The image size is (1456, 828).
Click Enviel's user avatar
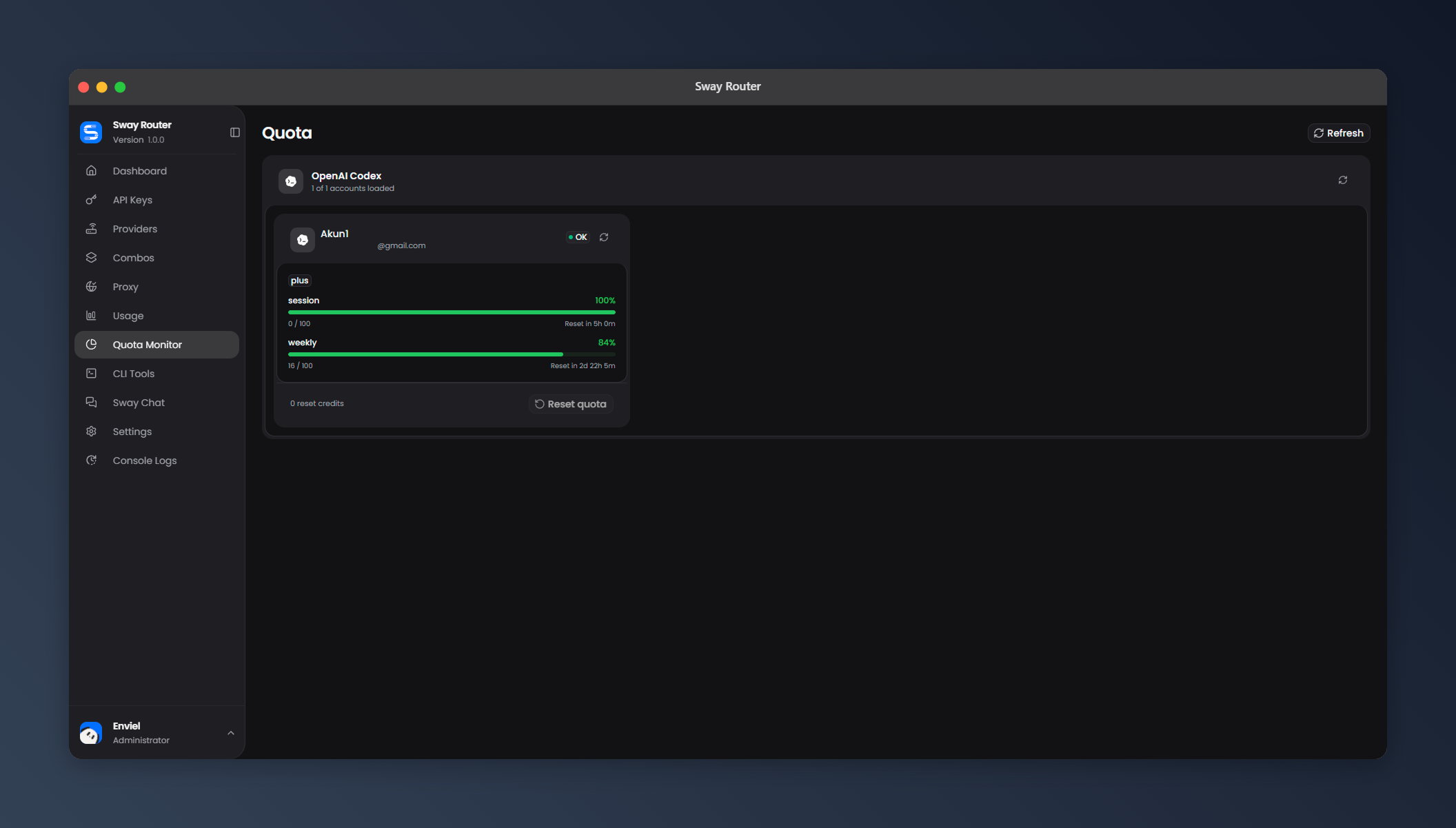click(91, 732)
